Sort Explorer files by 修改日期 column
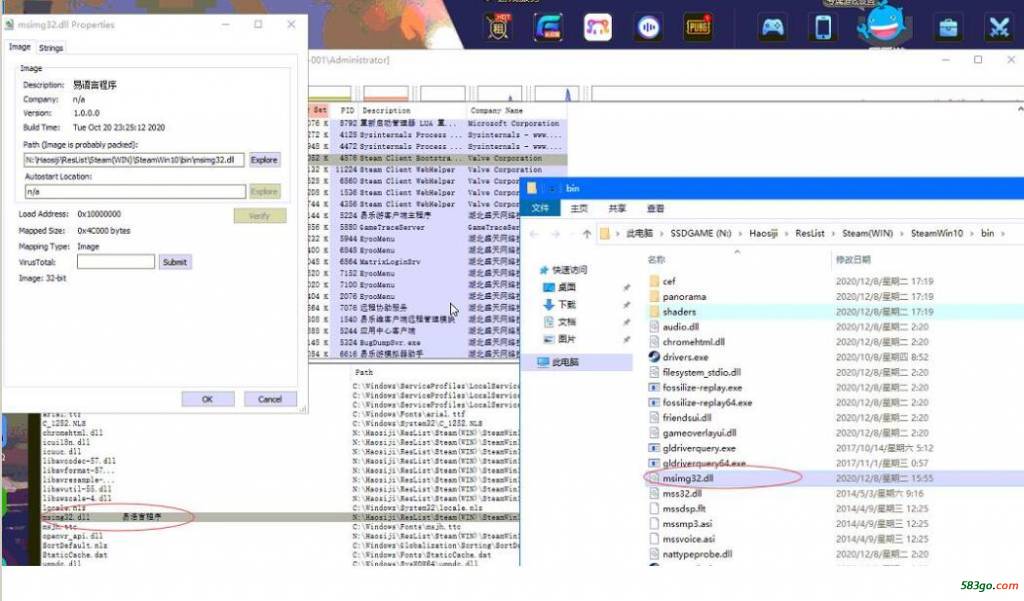This screenshot has height=601, width=1024. point(853,259)
